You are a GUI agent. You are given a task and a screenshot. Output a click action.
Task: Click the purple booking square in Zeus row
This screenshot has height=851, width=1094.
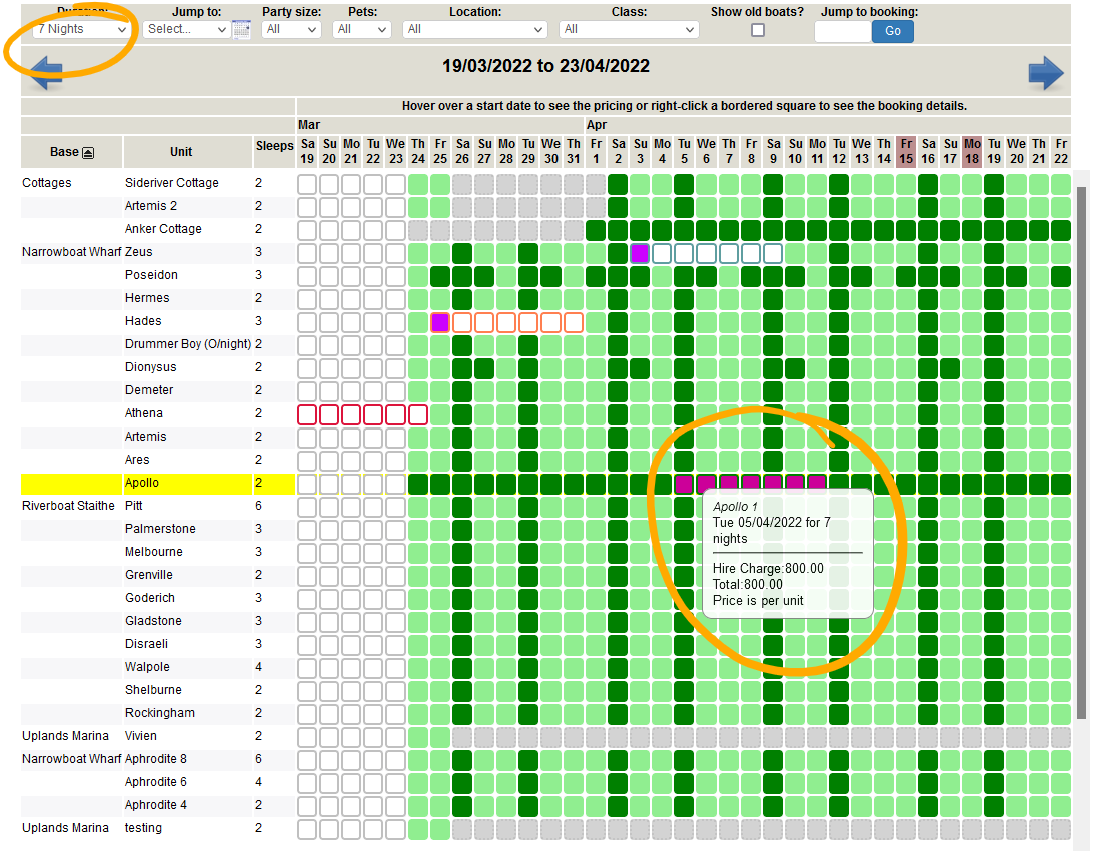[640, 253]
